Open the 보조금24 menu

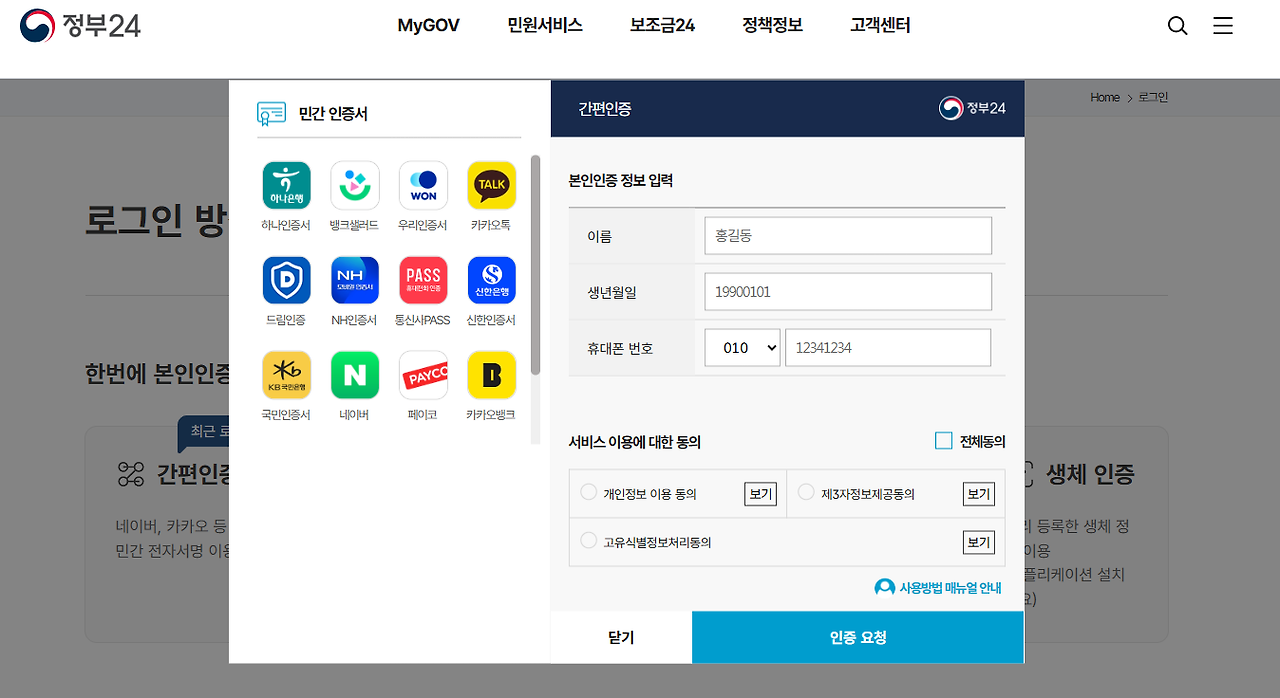click(x=662, y=26)
